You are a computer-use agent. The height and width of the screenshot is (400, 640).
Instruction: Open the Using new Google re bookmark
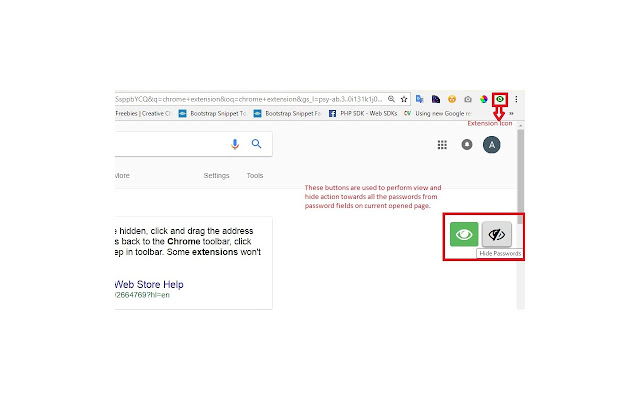(x=438, y=113)
